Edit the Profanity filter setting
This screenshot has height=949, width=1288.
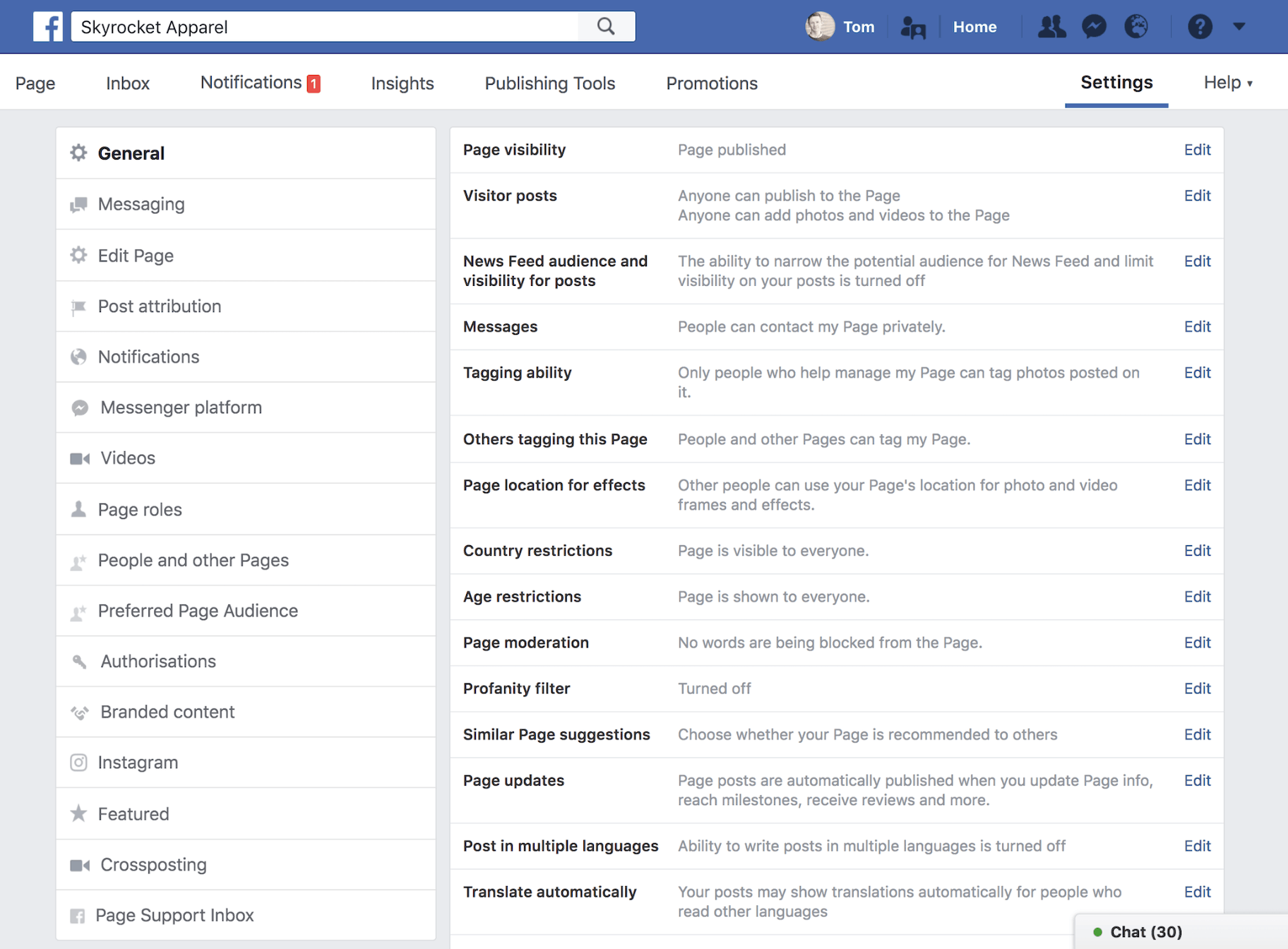click(x=1197, y=688)
